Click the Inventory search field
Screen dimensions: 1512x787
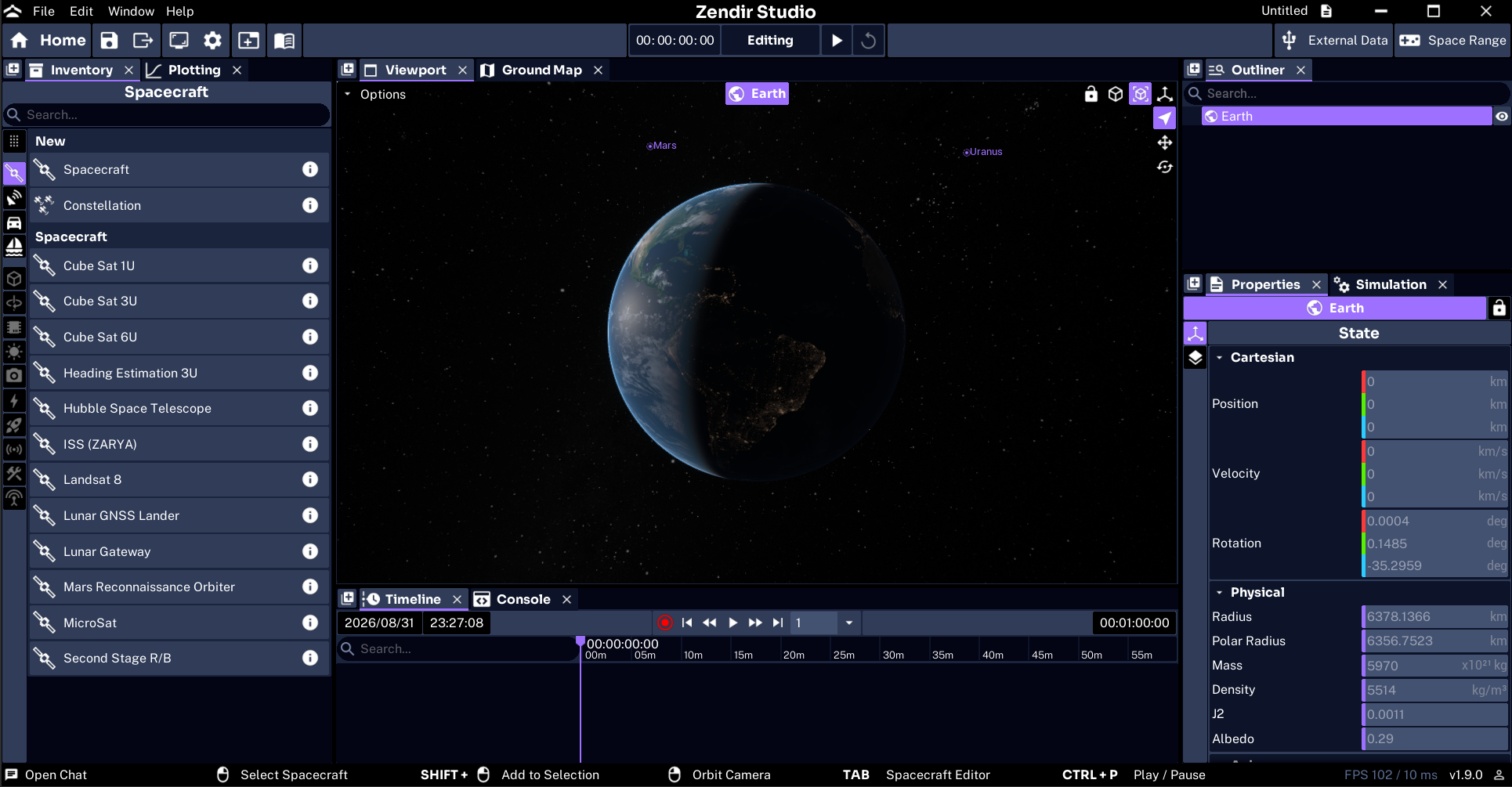[167, 115]
